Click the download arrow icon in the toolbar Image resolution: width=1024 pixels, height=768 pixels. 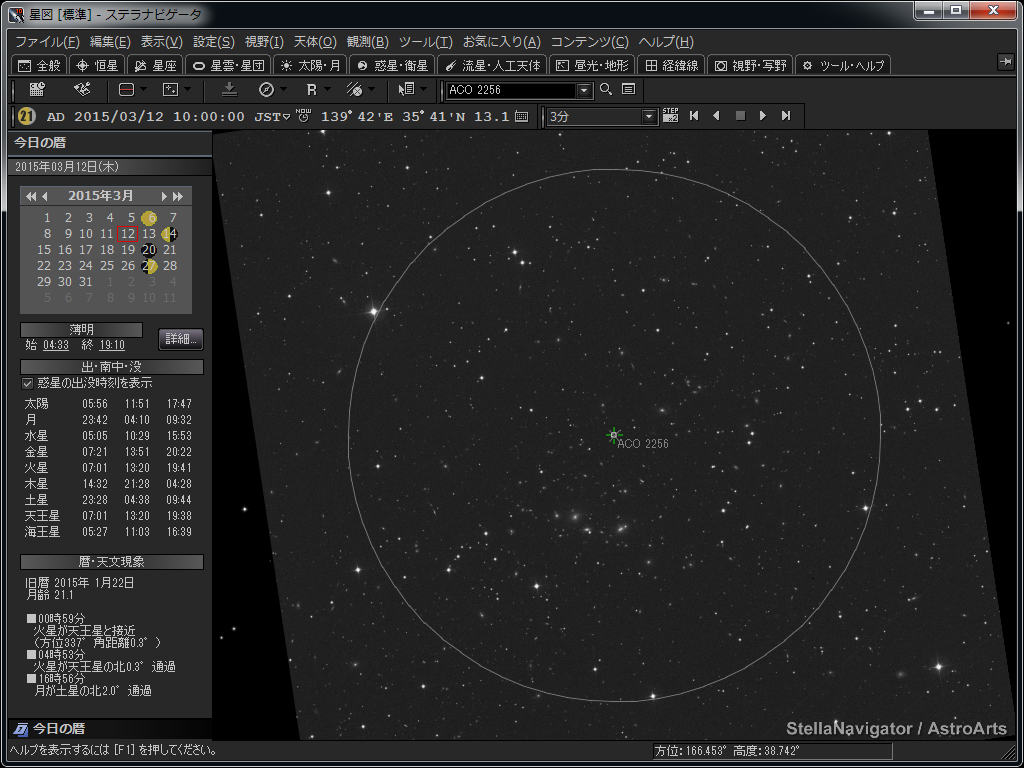229,90
